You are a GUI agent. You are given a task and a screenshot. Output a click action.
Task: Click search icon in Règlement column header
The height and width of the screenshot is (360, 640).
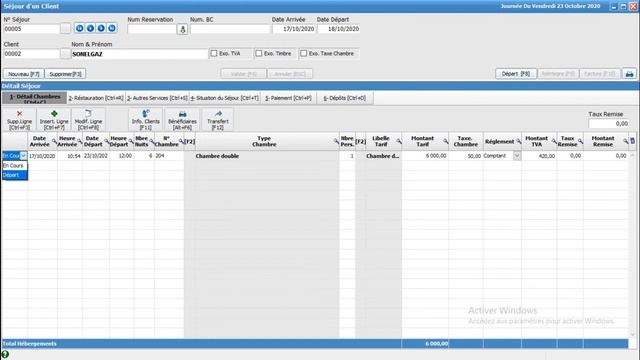click(x=518, y=141)
